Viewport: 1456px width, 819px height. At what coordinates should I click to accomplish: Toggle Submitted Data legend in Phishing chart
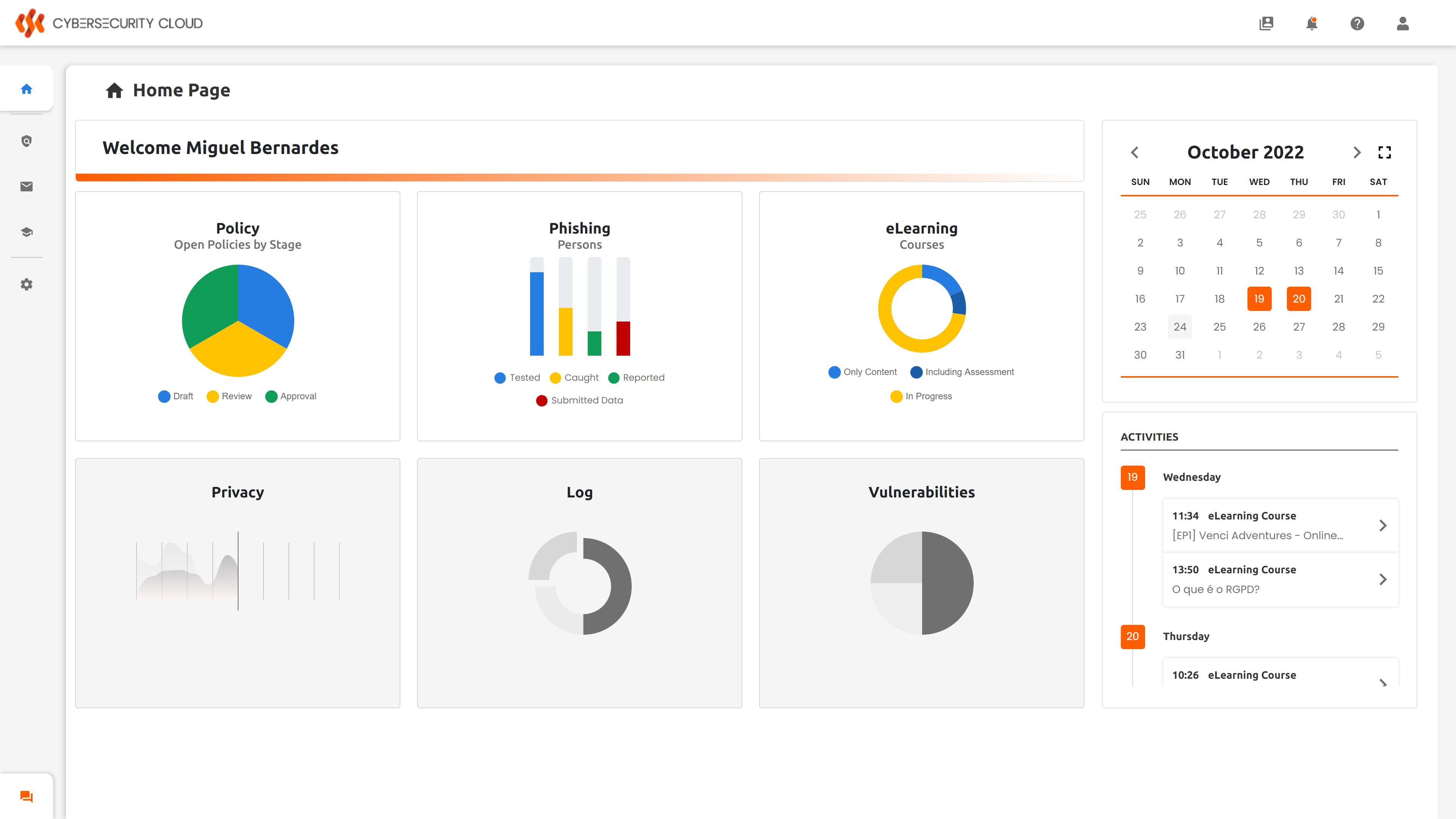pyautogui.click(x=579, y=400)
